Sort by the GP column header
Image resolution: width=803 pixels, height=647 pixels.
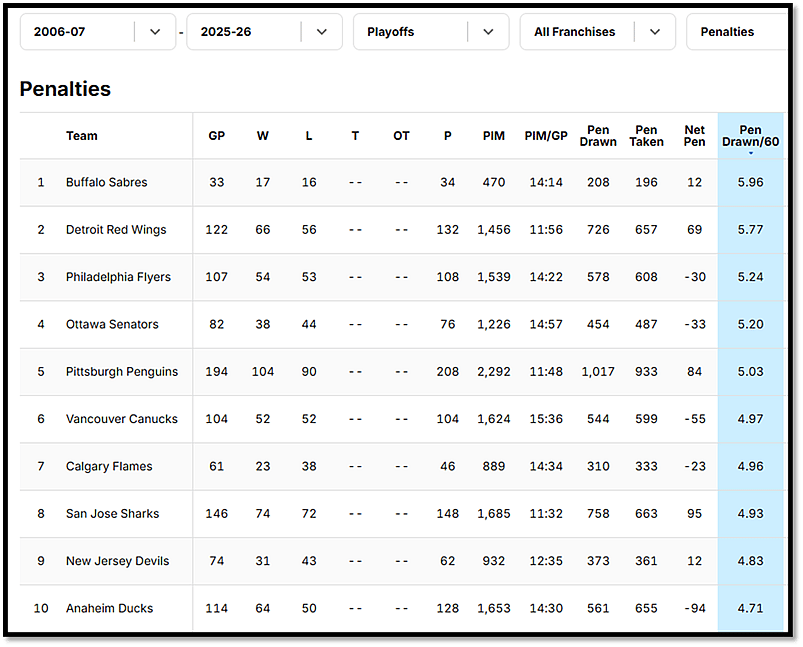click(x=216, y=136)
